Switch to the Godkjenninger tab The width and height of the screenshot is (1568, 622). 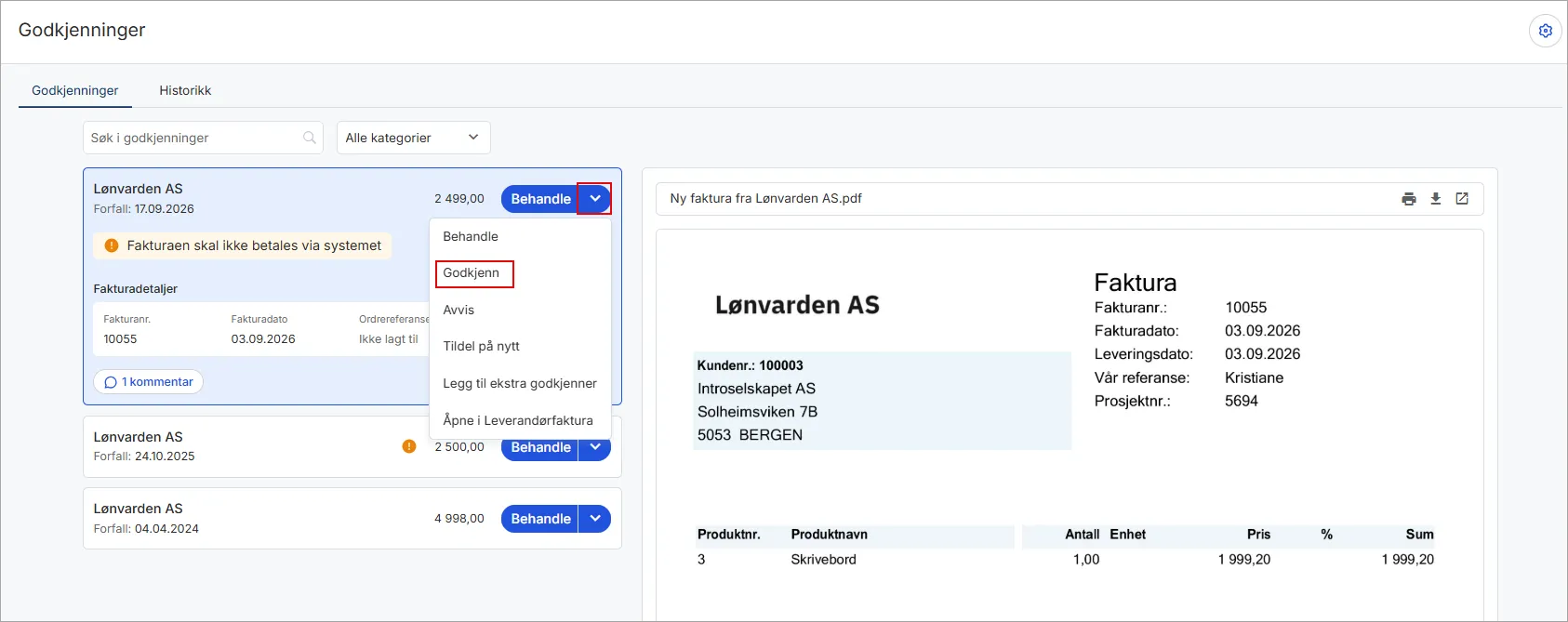pos(75,90)
